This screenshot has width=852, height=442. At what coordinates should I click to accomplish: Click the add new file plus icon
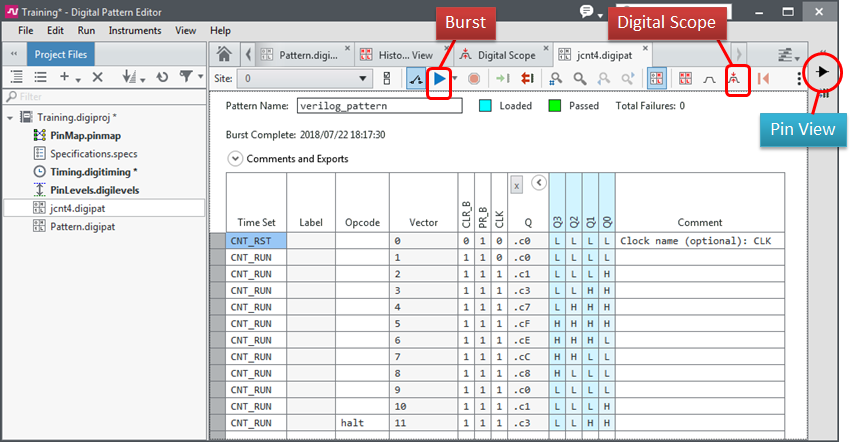pos(64,77)
